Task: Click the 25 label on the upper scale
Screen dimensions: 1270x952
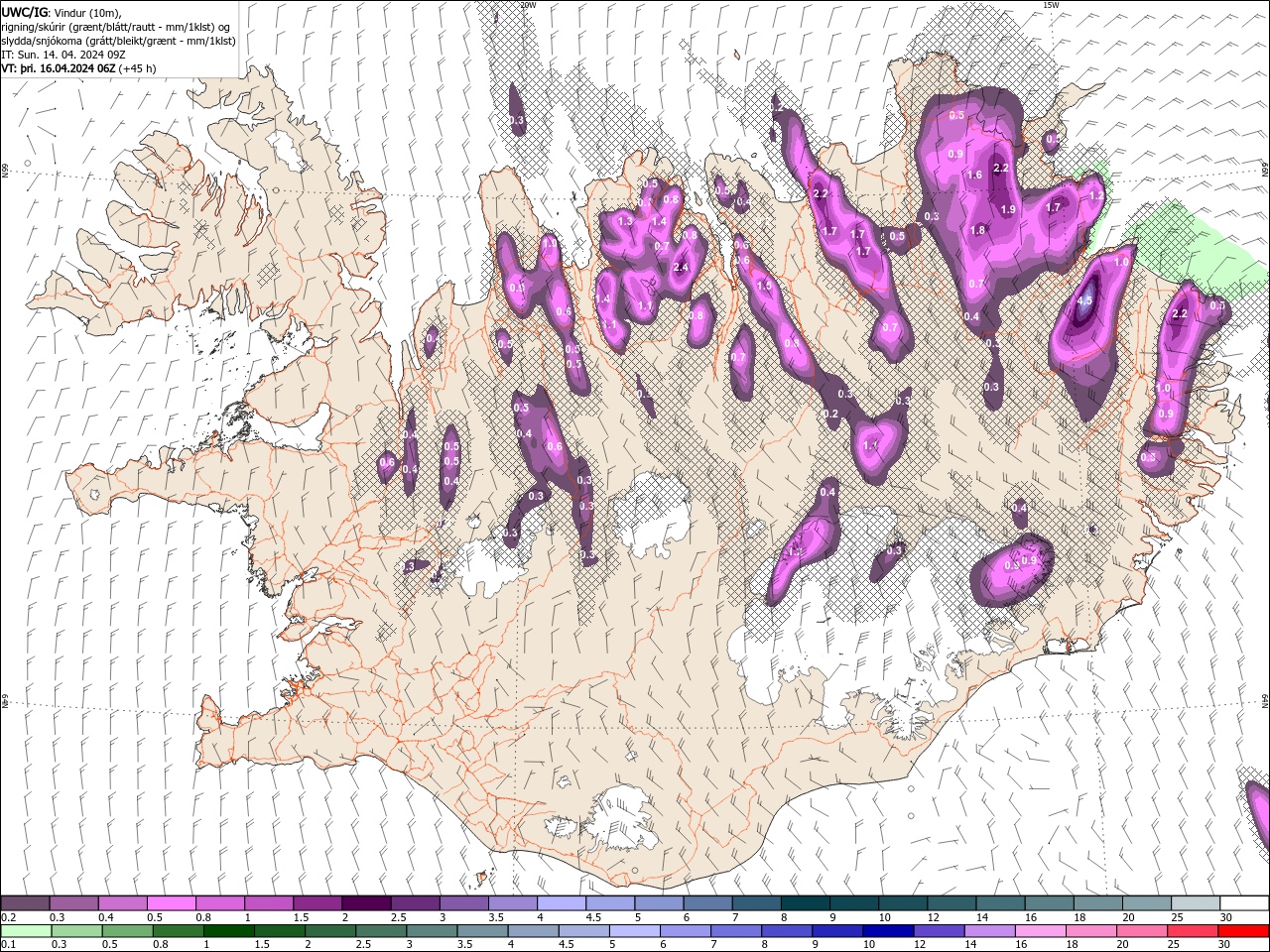Action: 1177,917
